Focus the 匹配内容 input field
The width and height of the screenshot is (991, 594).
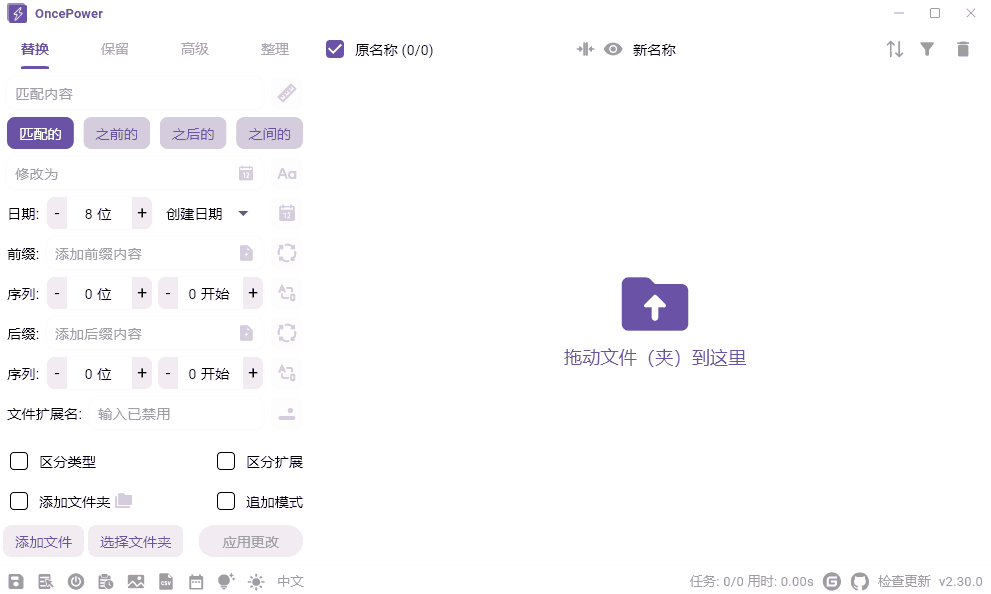pos(136,94)
